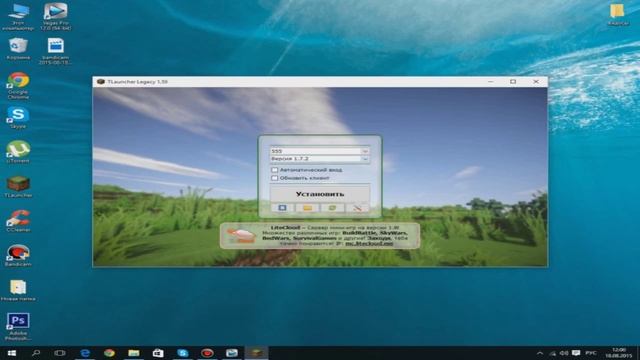The width and height of the screenshot is (640, 360).
Task: Select the CCleaner desktop shortcut
Action: [18, 221]
